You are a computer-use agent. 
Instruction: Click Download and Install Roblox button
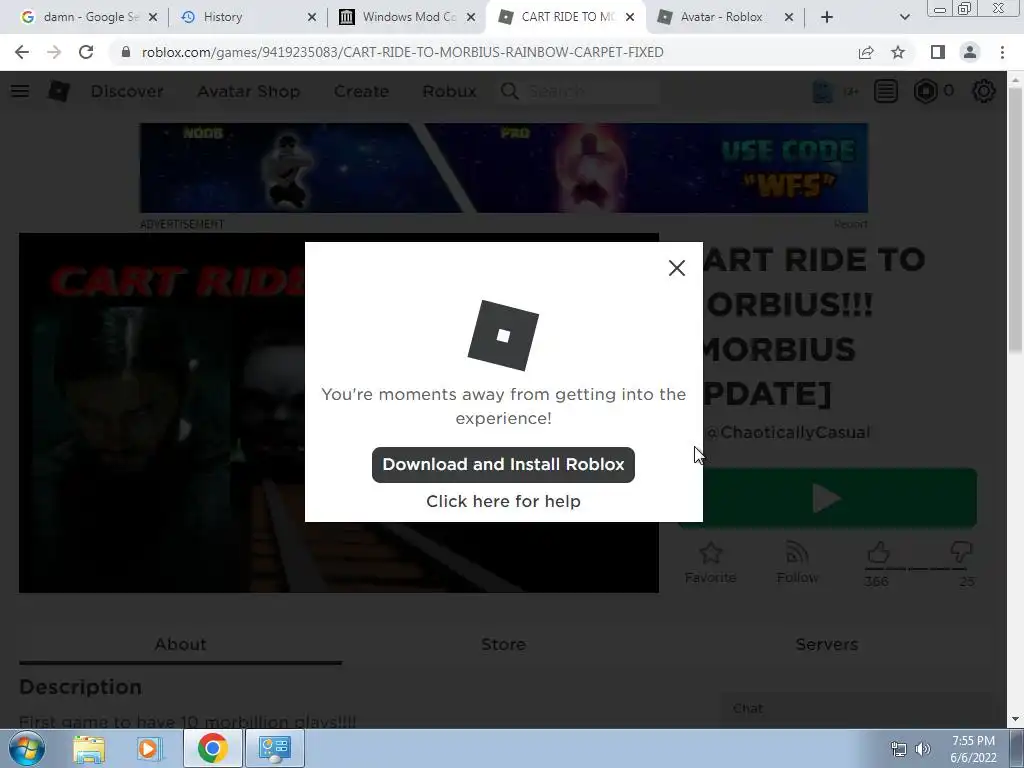503,464
